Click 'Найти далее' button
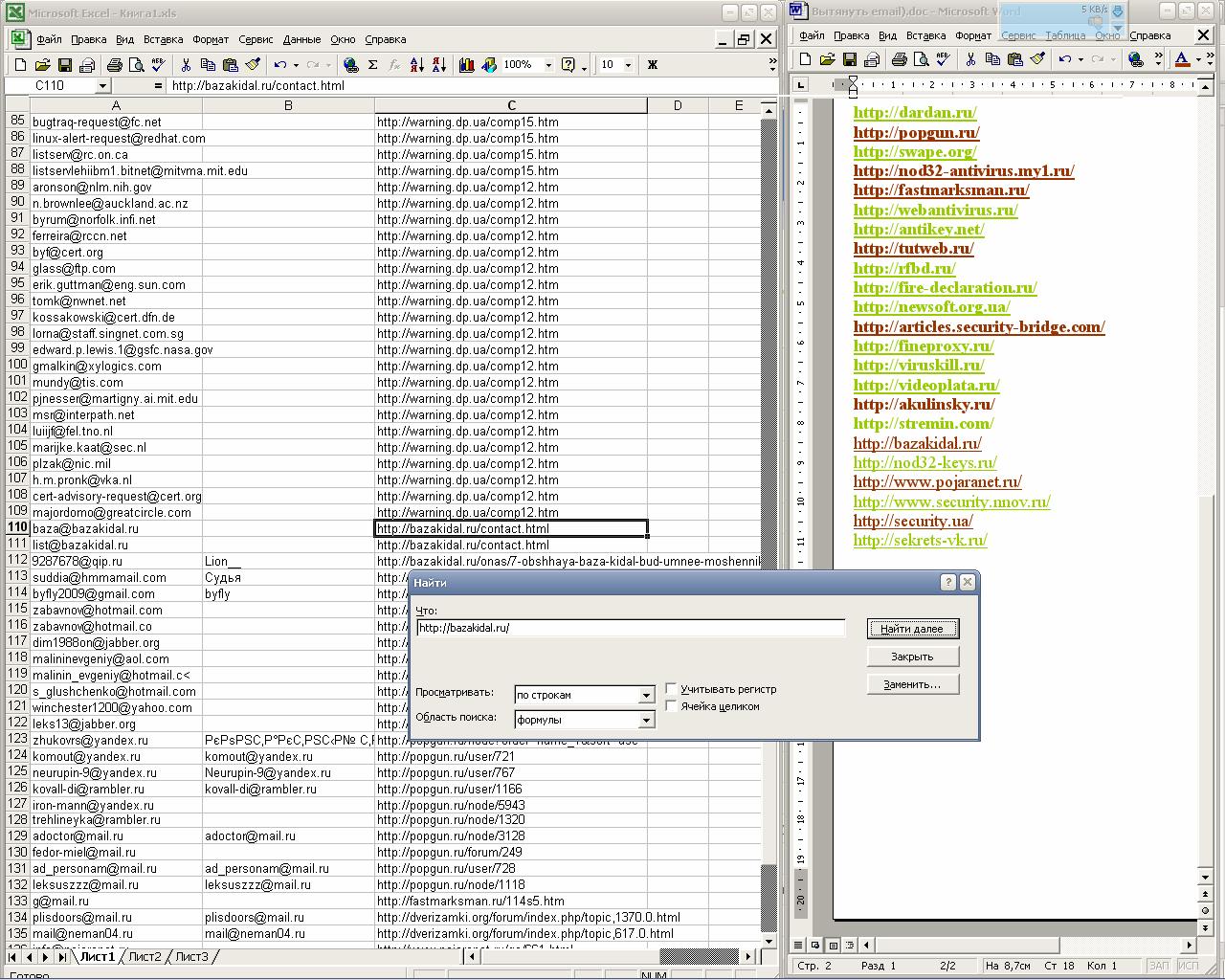This screenshot has width=1225, height=980. (912, 629)
